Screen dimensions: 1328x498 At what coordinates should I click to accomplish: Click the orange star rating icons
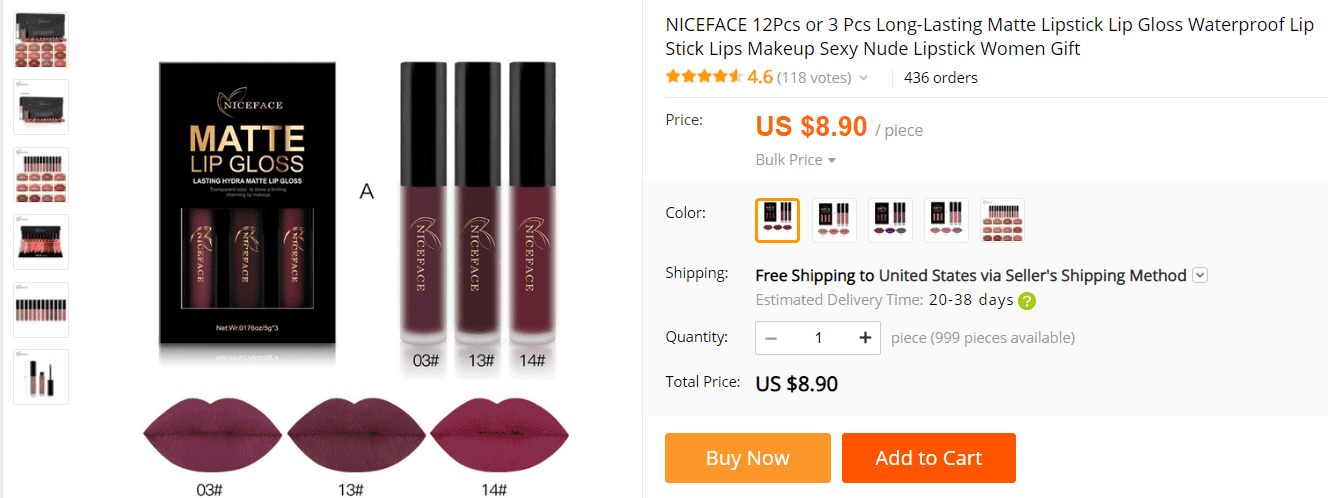pos(703,77)
